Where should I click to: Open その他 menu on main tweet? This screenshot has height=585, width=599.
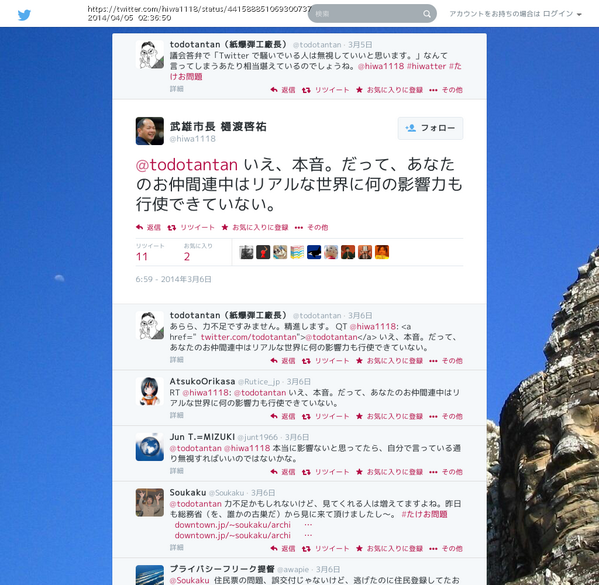311,227
